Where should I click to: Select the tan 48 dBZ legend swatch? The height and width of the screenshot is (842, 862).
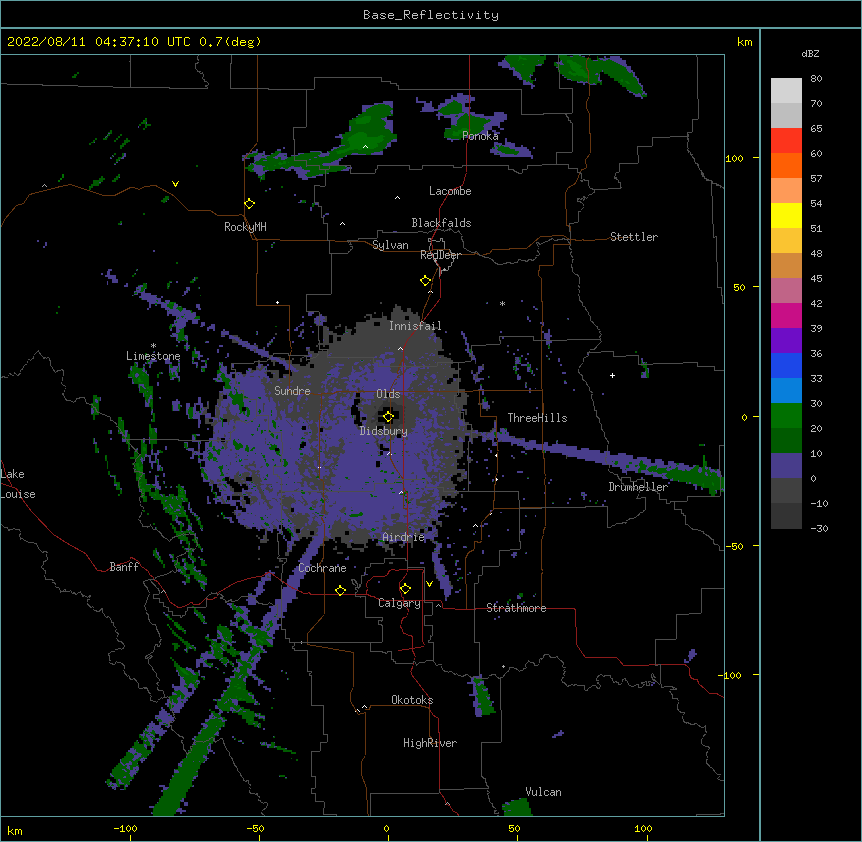pos(786,265)
